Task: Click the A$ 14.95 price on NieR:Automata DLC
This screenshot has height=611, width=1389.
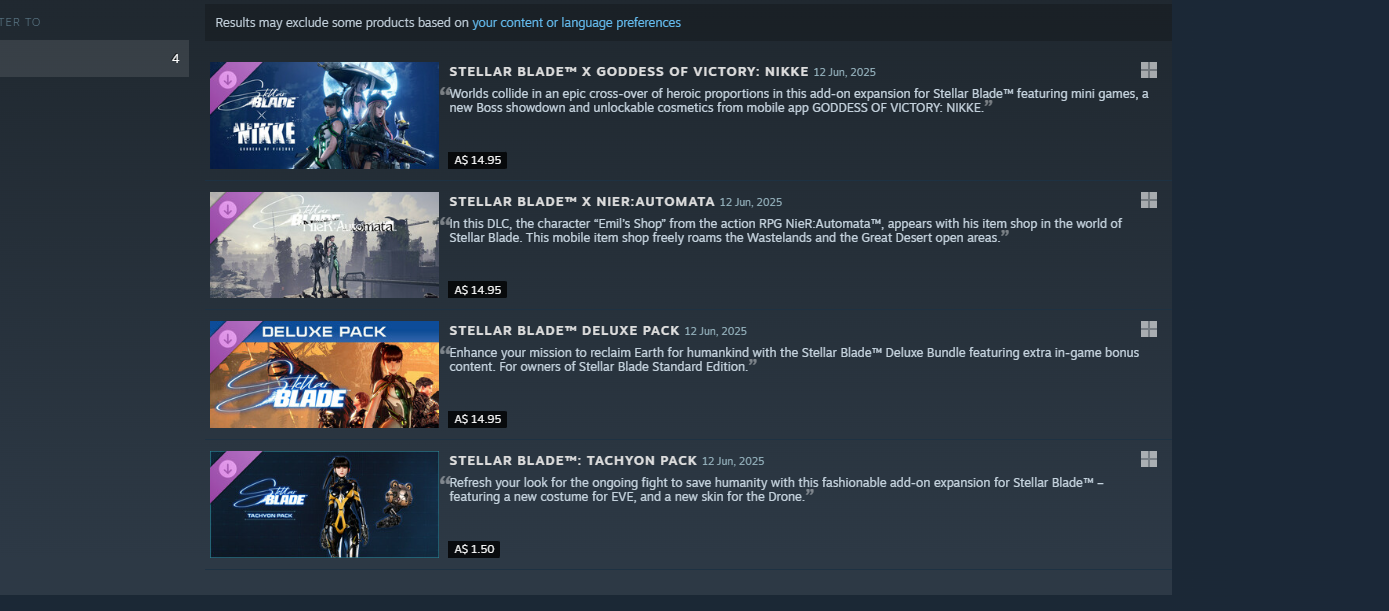Action: (478, 290)
